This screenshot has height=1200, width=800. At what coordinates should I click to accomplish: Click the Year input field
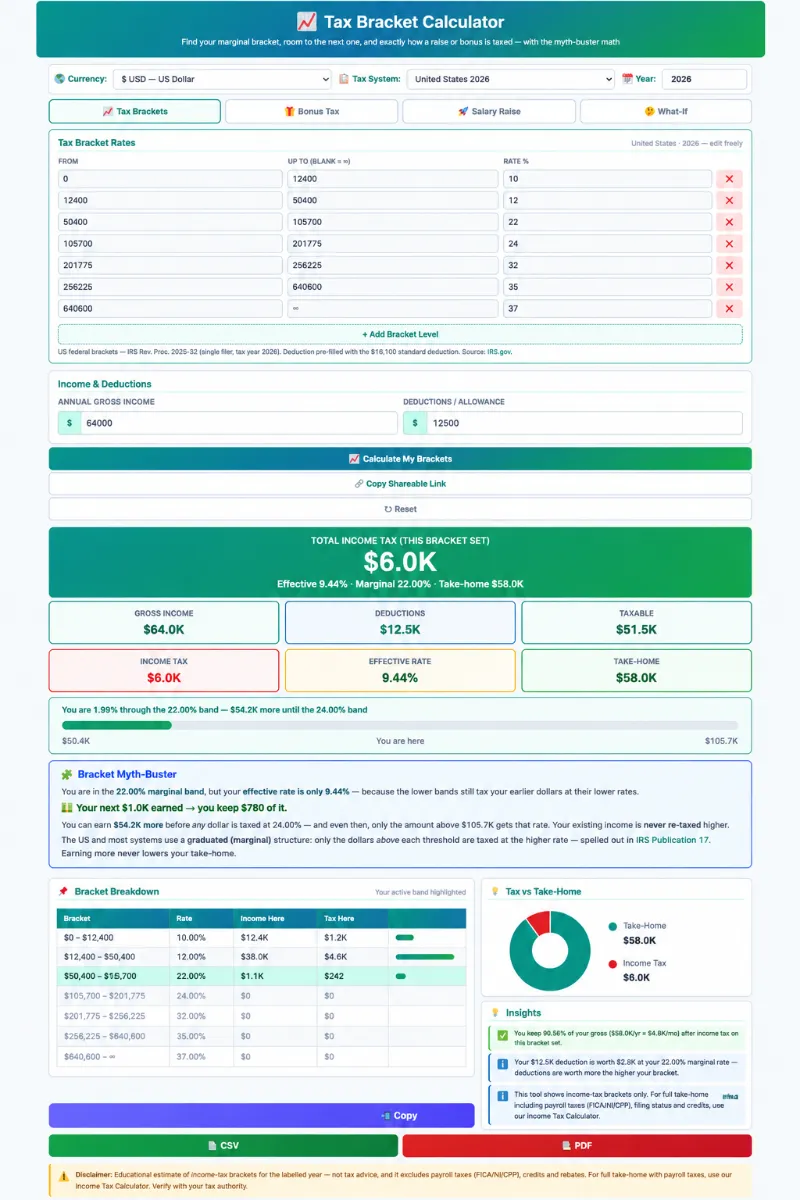tap(704, 79)
